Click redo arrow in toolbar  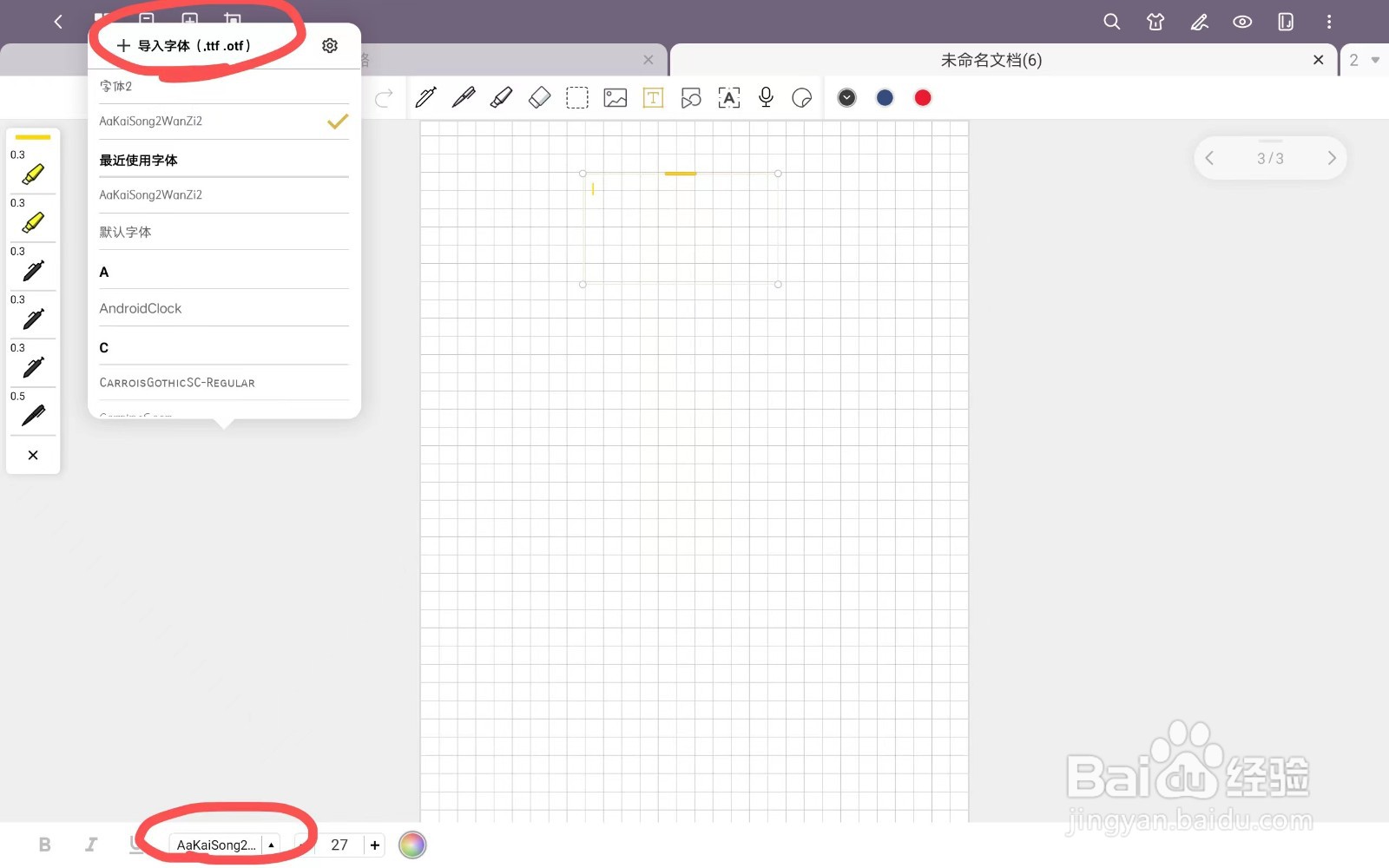pos(384,98)
